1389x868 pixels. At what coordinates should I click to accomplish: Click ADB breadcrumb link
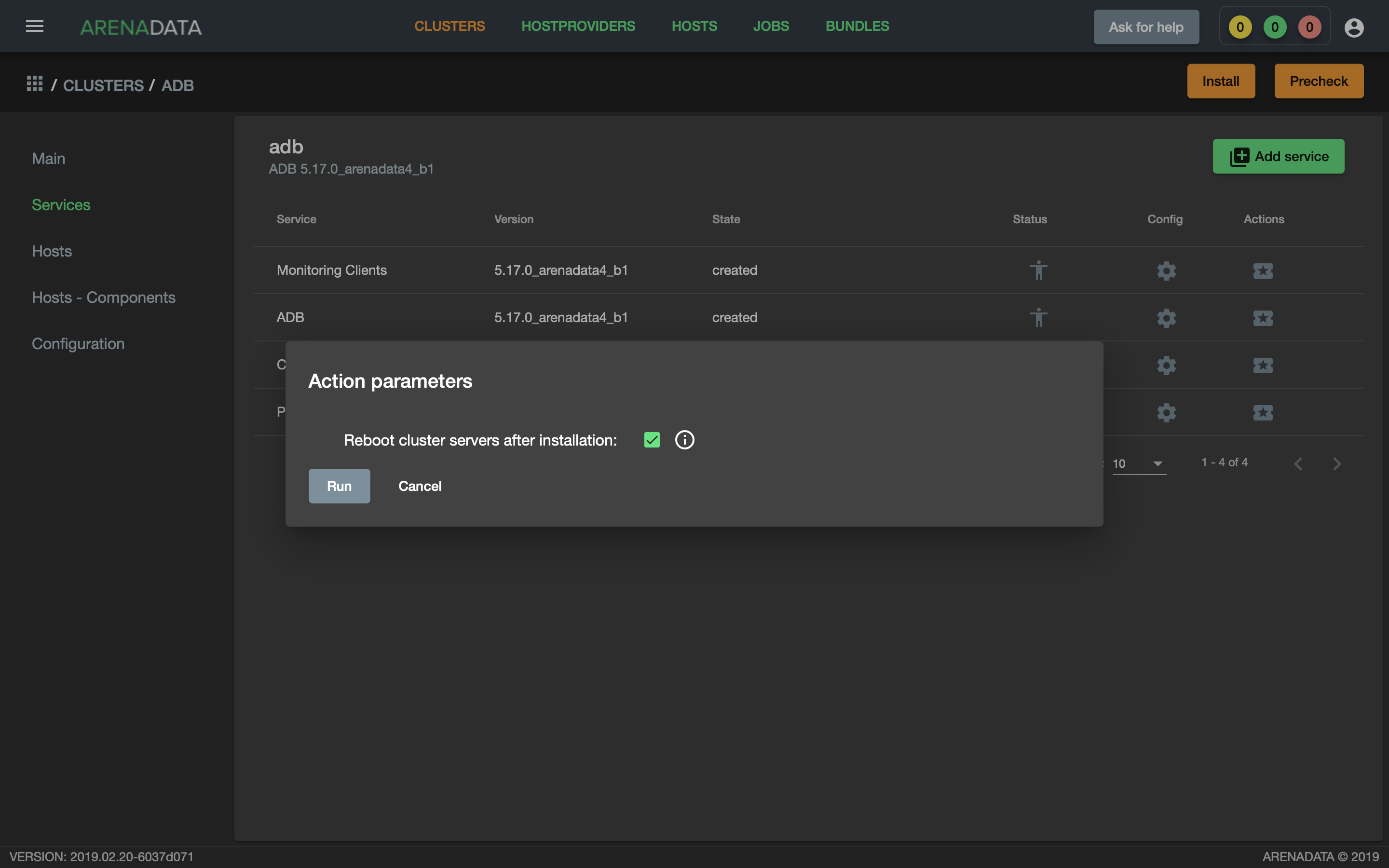point(177,85)
